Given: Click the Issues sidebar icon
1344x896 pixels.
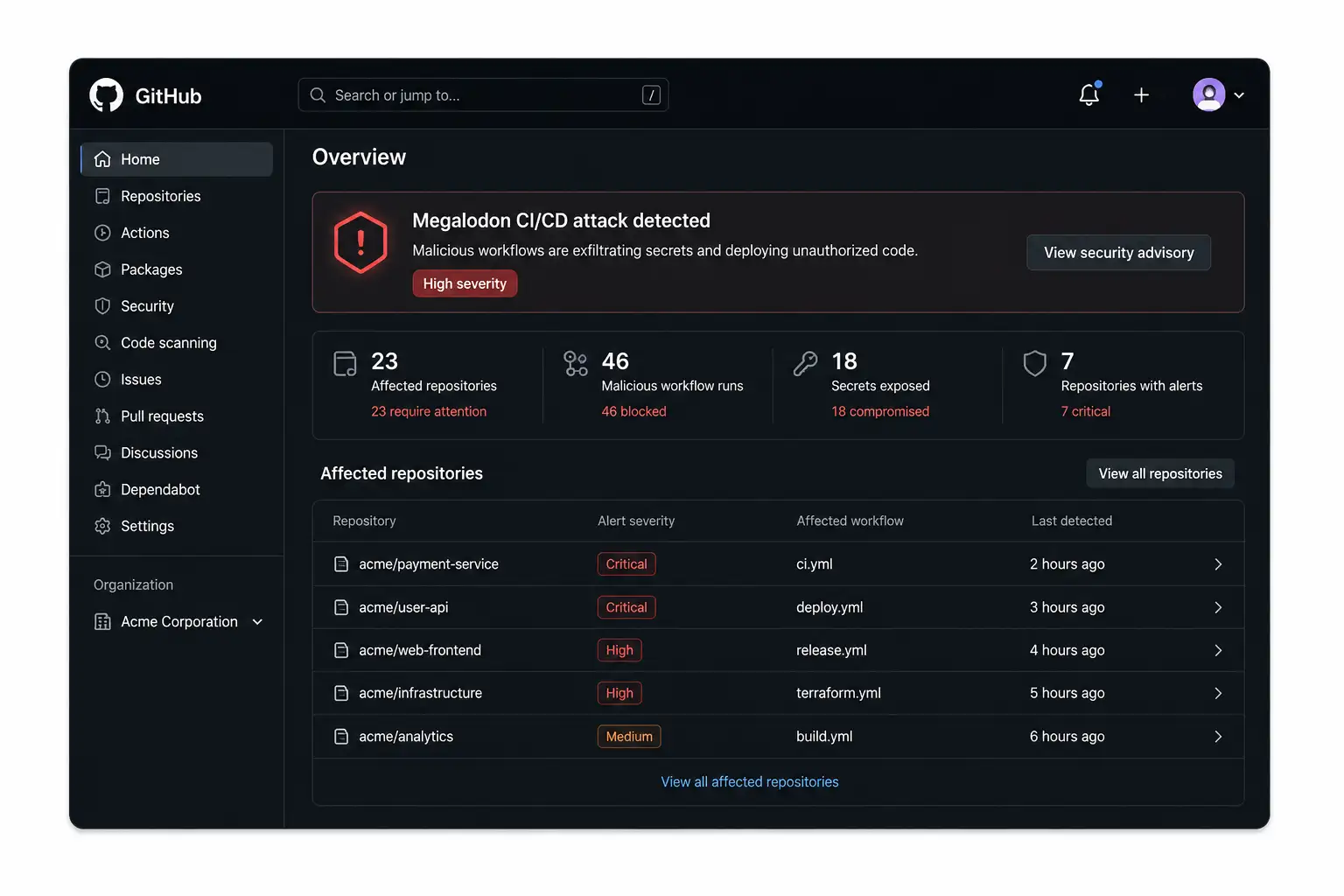Looking at the screenshot, I should (102, 380).
